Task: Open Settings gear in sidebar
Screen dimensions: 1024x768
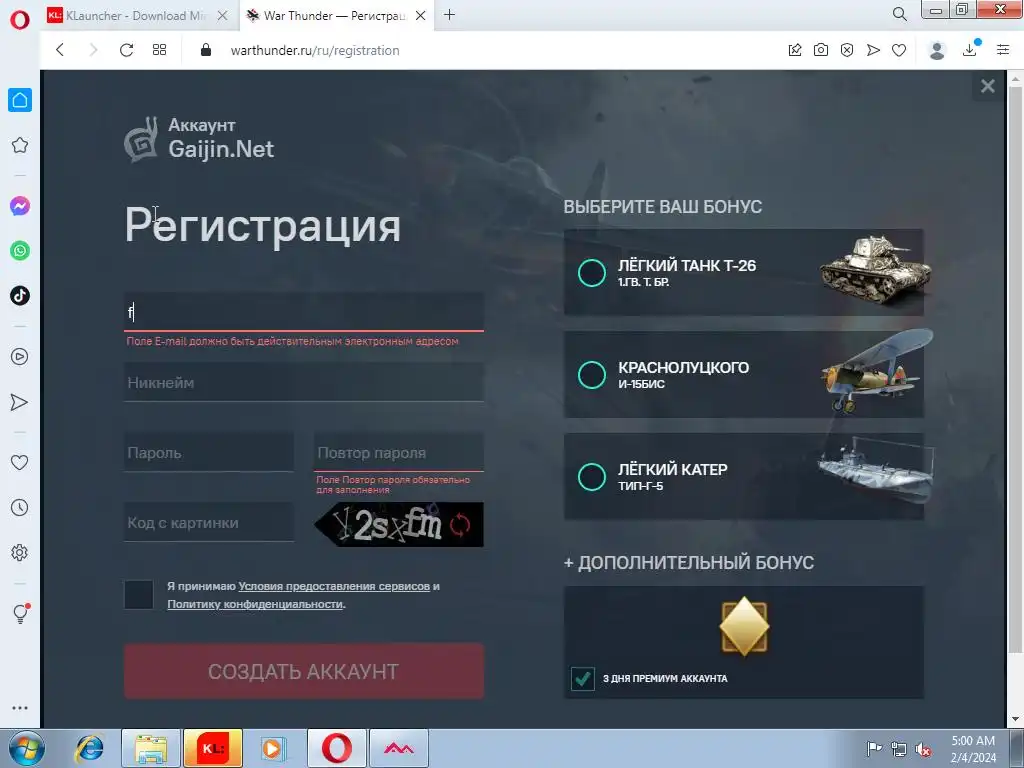Action: point(20,552)
